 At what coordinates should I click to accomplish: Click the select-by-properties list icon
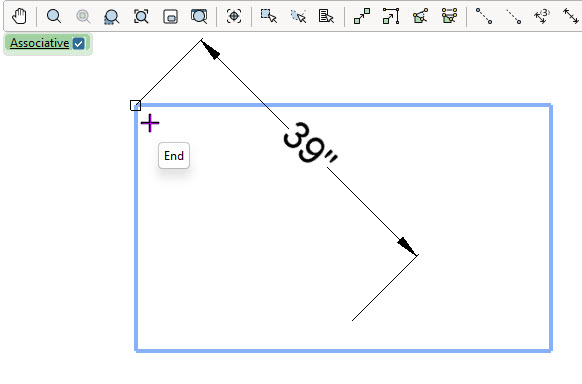[326, 16]
